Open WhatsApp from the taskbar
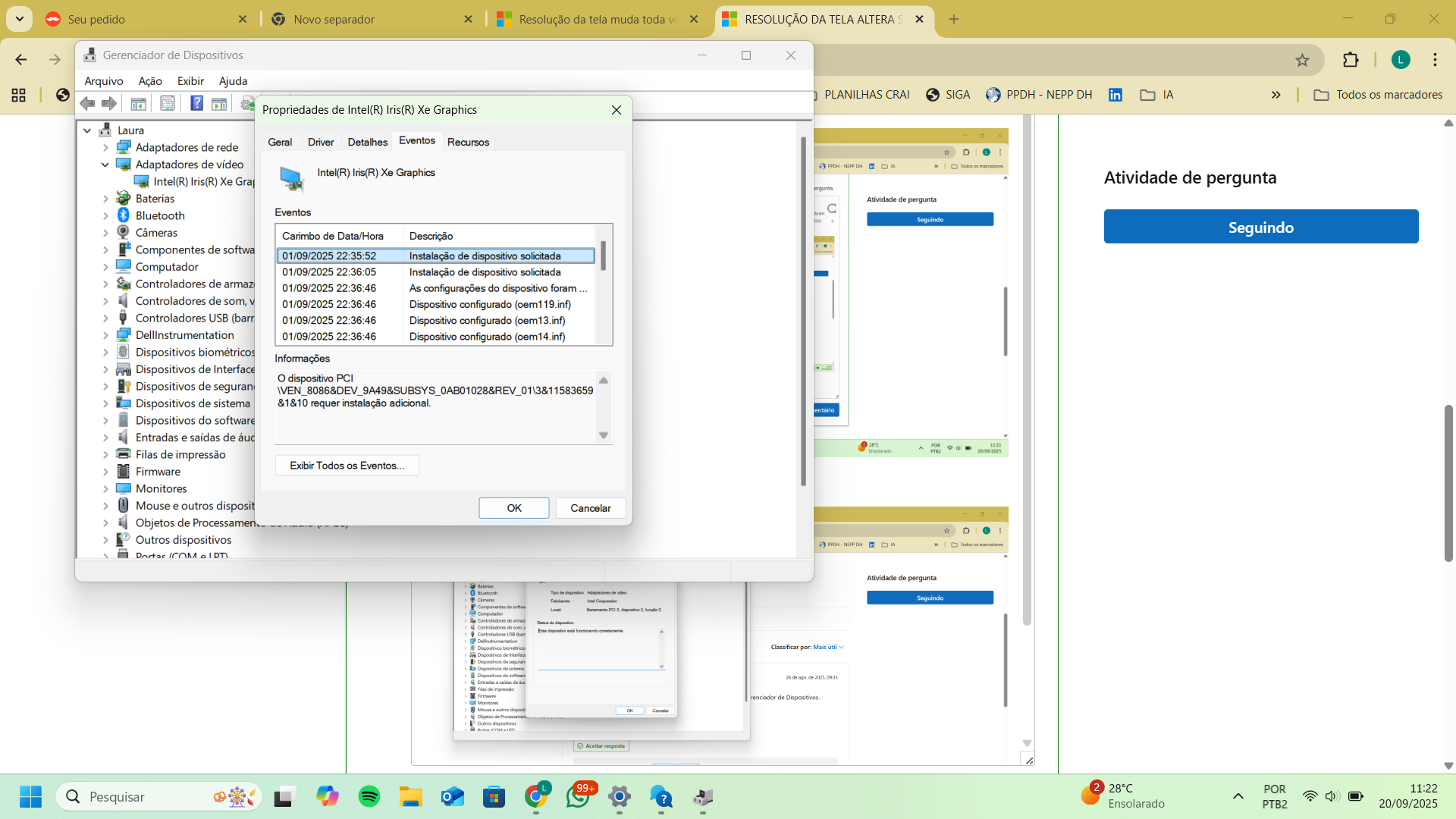This screenshot has height=819, width=1456. [x=579, y=797]
